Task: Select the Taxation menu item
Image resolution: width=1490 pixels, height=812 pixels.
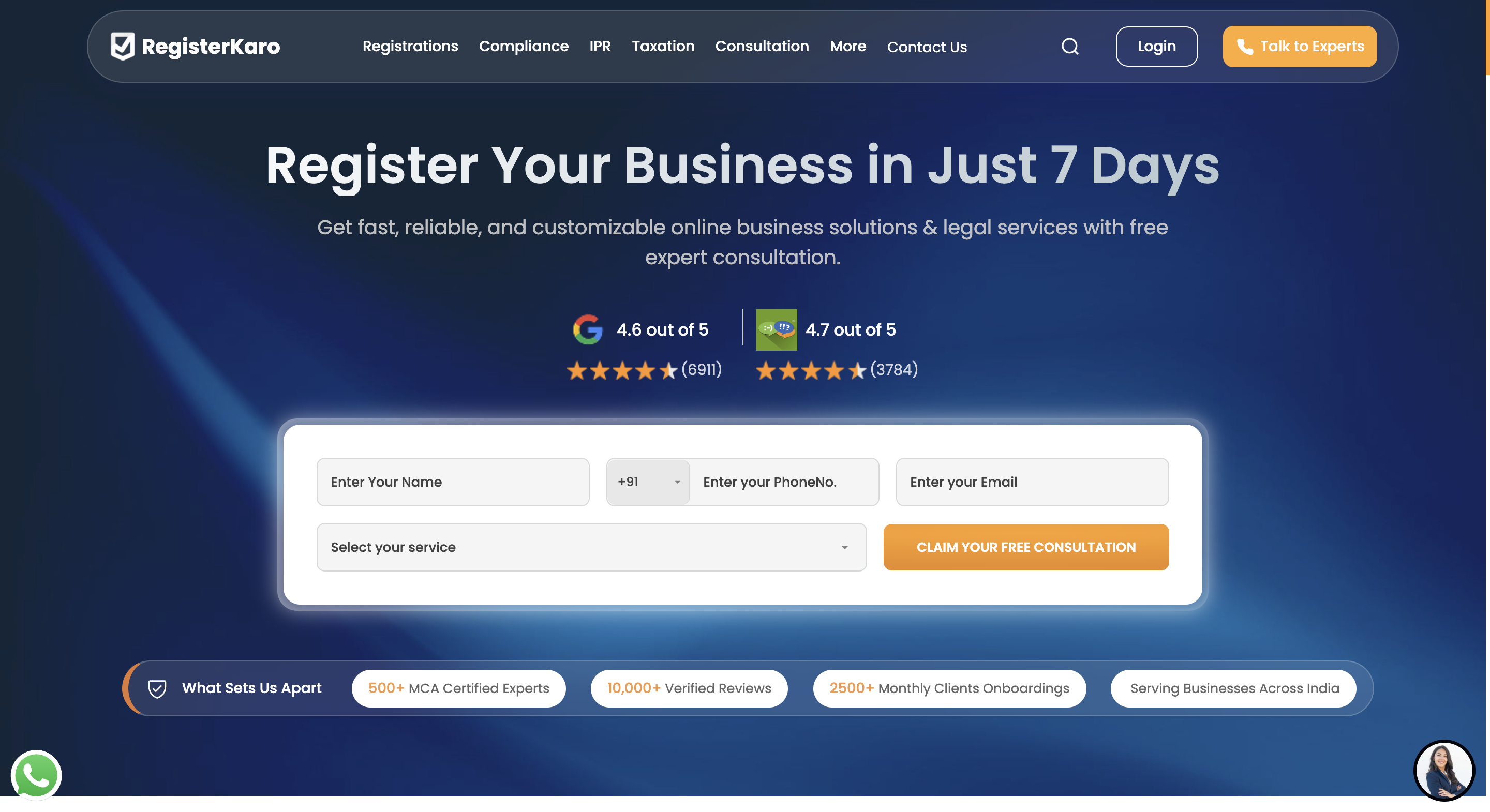Action: point(663,46)
